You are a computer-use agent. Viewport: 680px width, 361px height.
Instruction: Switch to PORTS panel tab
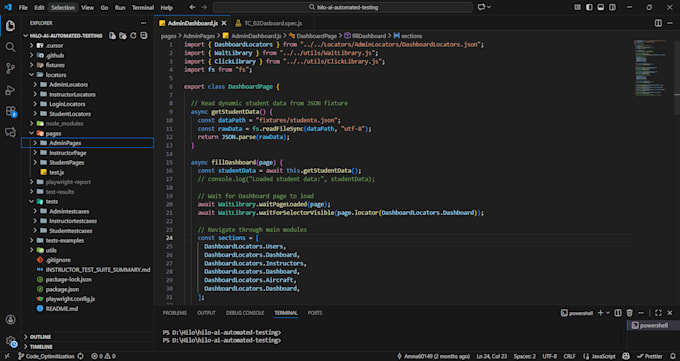(315, 313)
